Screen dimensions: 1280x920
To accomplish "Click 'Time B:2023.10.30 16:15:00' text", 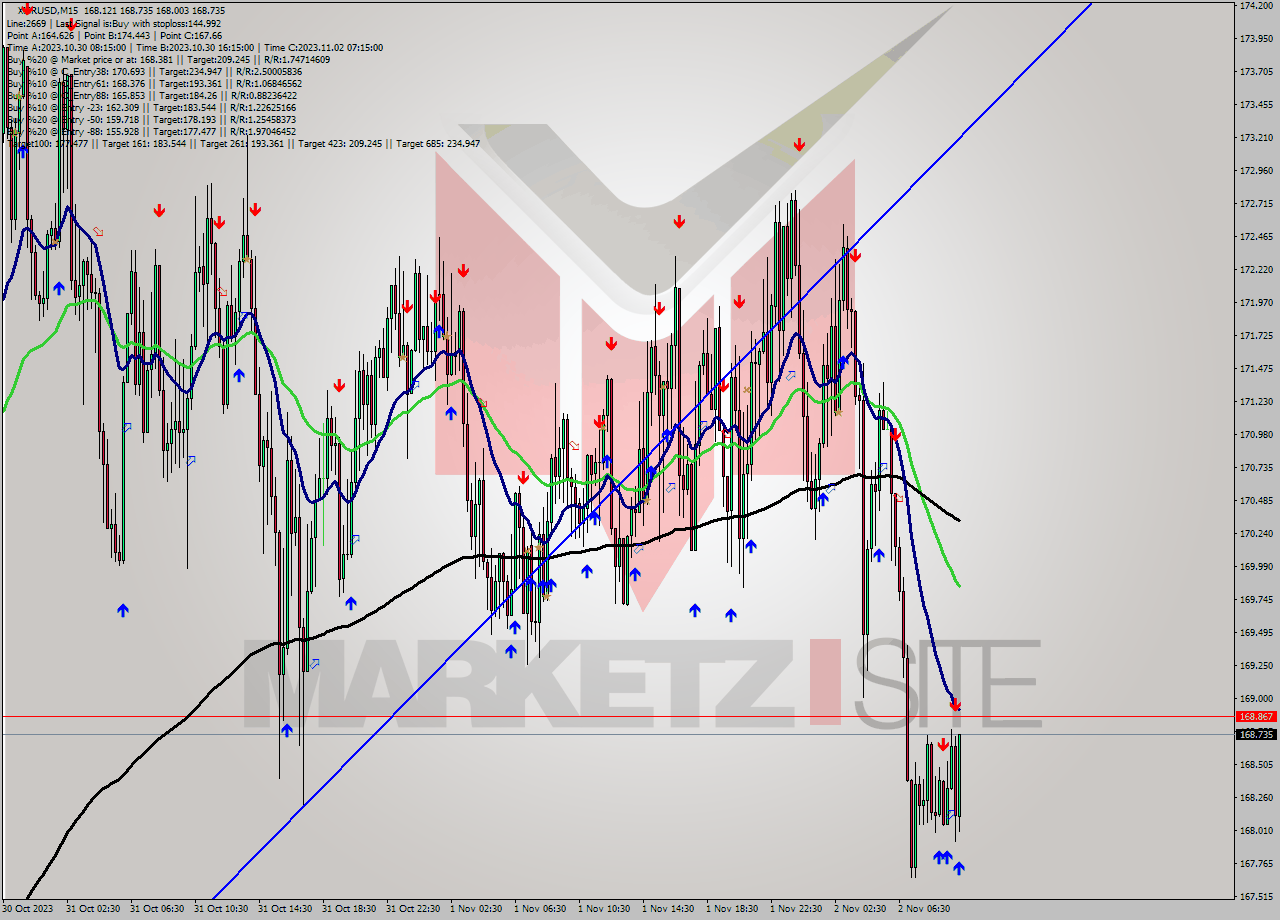I will [x=197, y=47].
